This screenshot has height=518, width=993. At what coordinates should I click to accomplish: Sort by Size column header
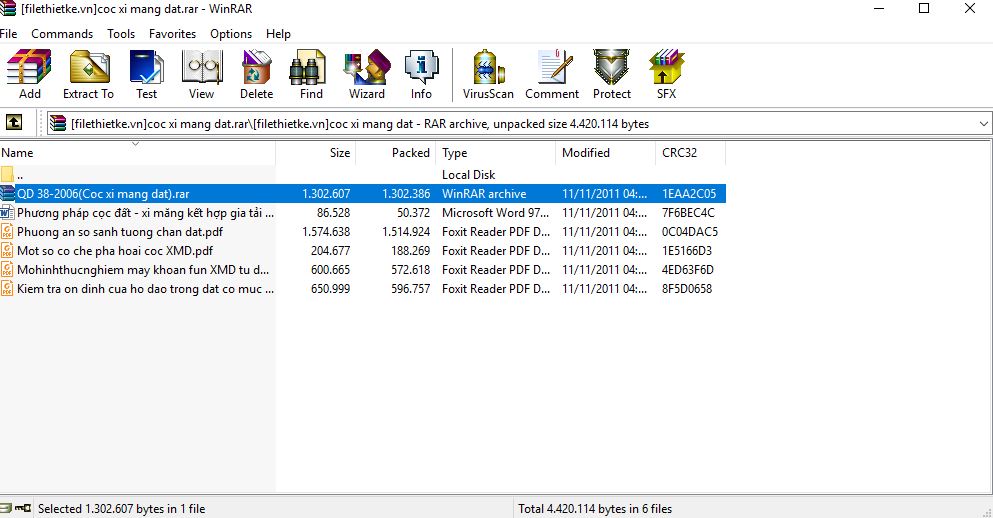click(315, 153)
